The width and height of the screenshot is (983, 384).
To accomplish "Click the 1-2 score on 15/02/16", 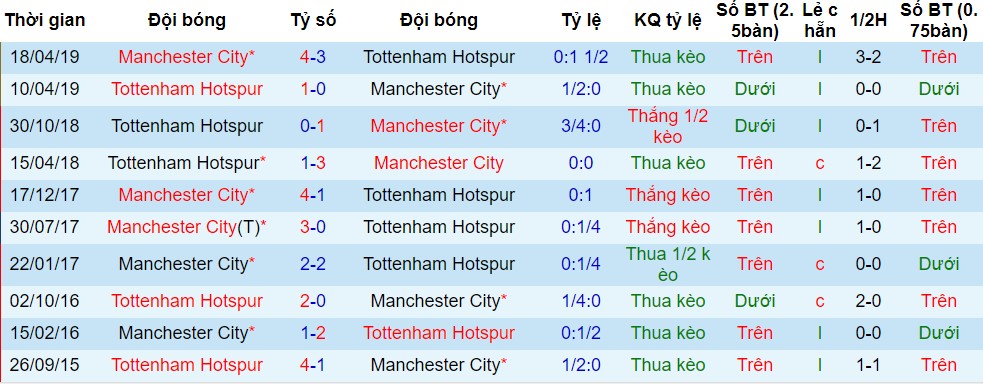I will point(313,333).
